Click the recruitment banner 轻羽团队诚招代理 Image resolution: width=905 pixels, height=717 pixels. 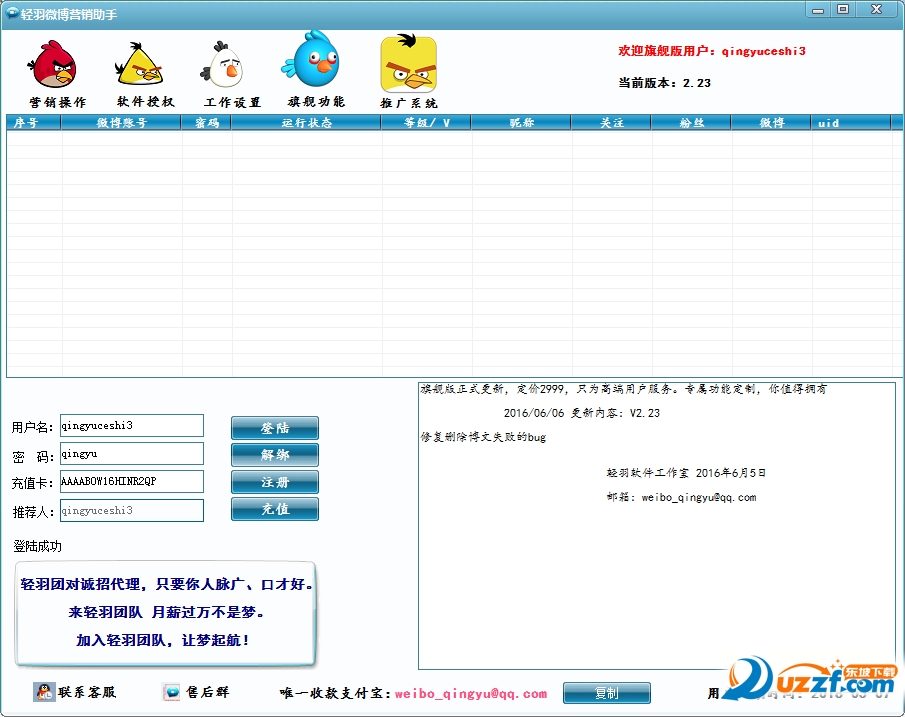(166, 613)
